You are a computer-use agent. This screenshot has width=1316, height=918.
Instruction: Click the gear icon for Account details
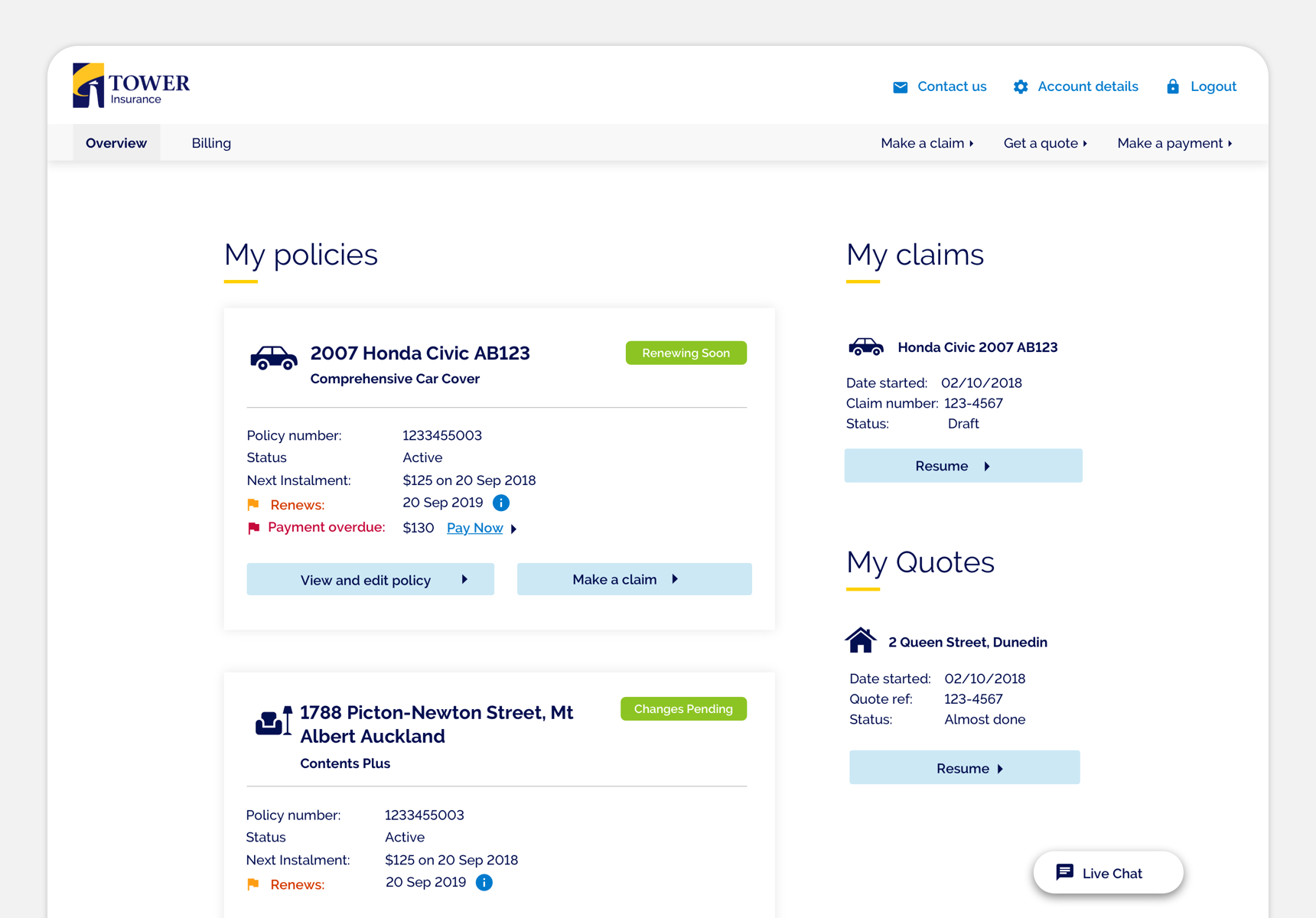pyautogui.click(x=1021, y=87)
